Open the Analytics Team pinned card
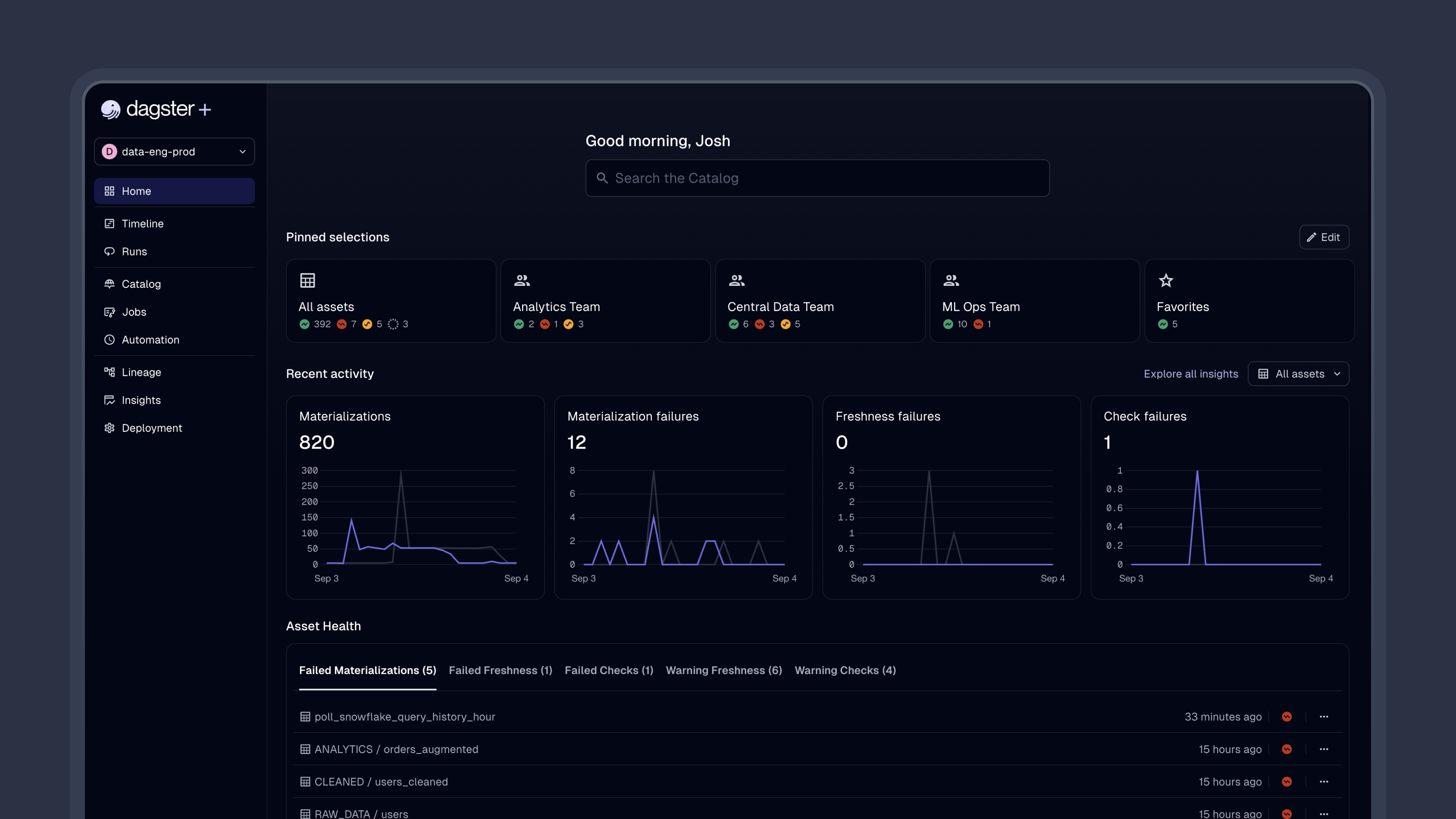The height and width of the screenshot is (819, 1456). 606,301
